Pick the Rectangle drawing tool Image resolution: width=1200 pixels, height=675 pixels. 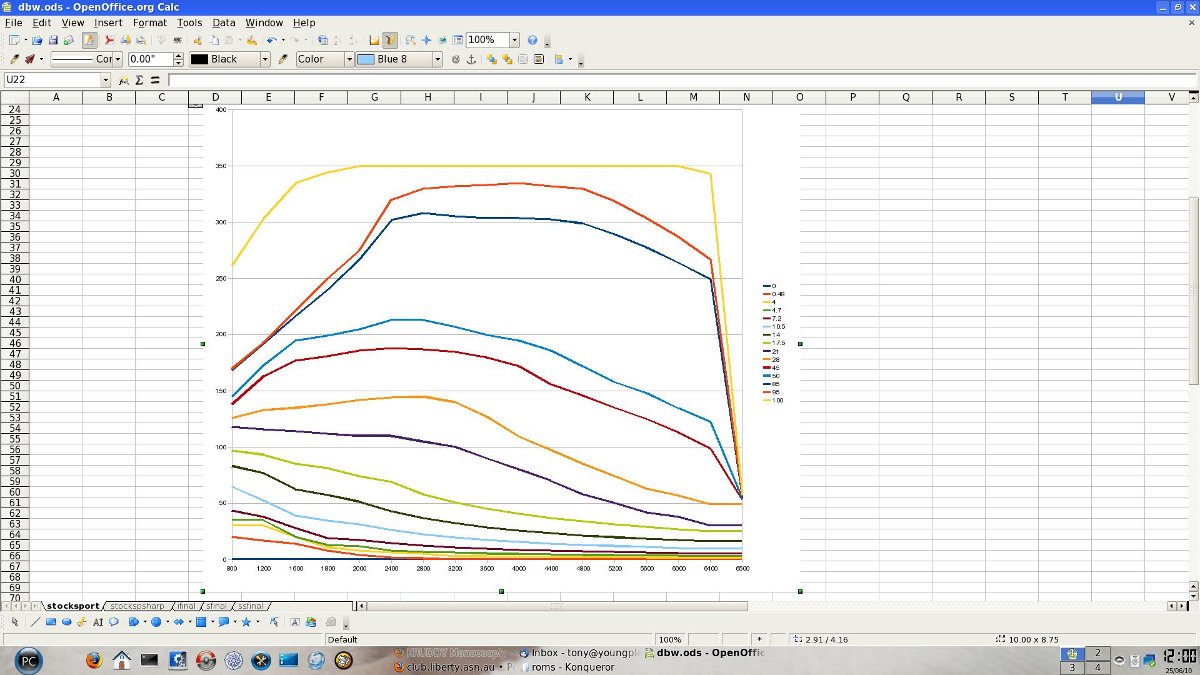(x=51, y=622)
